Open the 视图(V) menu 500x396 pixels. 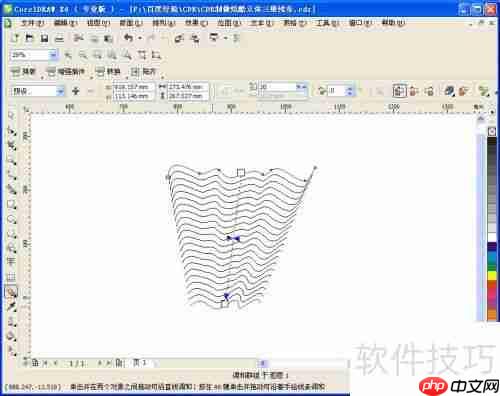98,23
